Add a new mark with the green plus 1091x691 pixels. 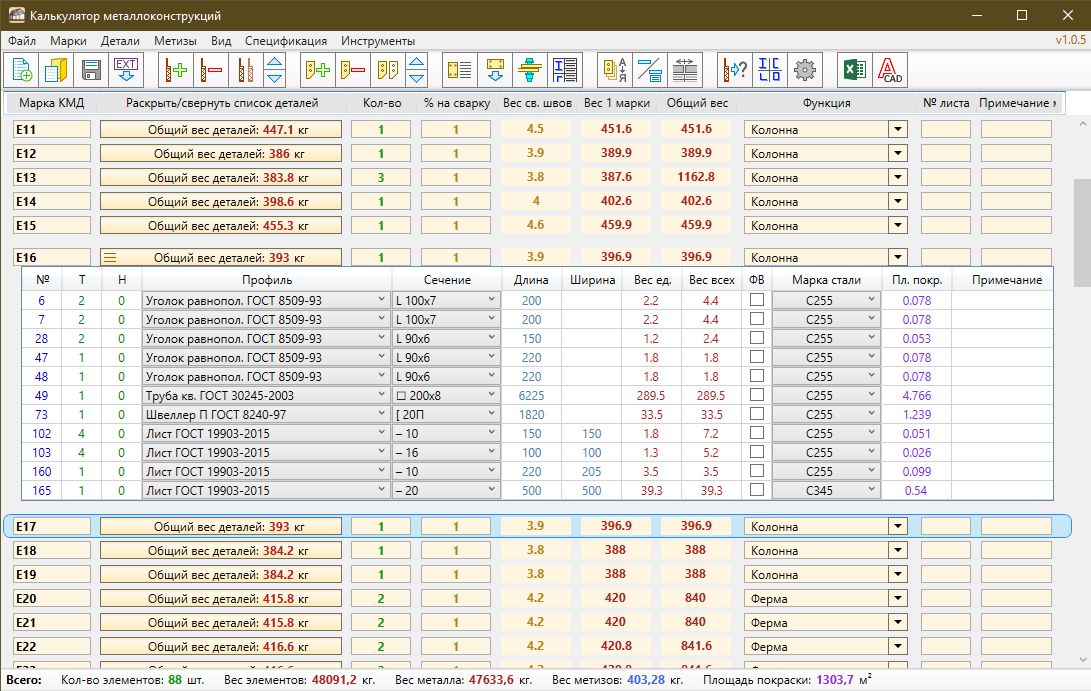pos(177,70)
